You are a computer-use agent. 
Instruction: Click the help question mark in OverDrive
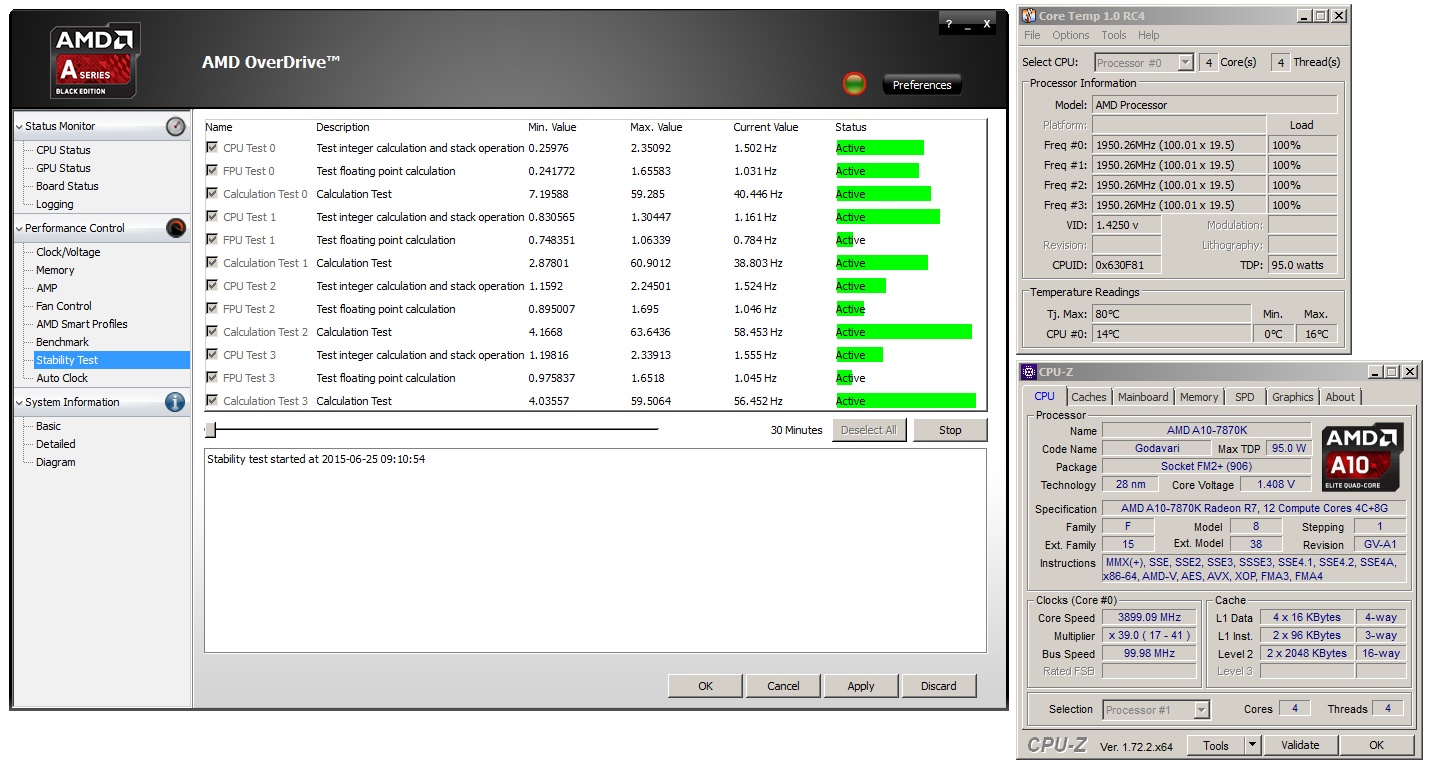[949, 24]
